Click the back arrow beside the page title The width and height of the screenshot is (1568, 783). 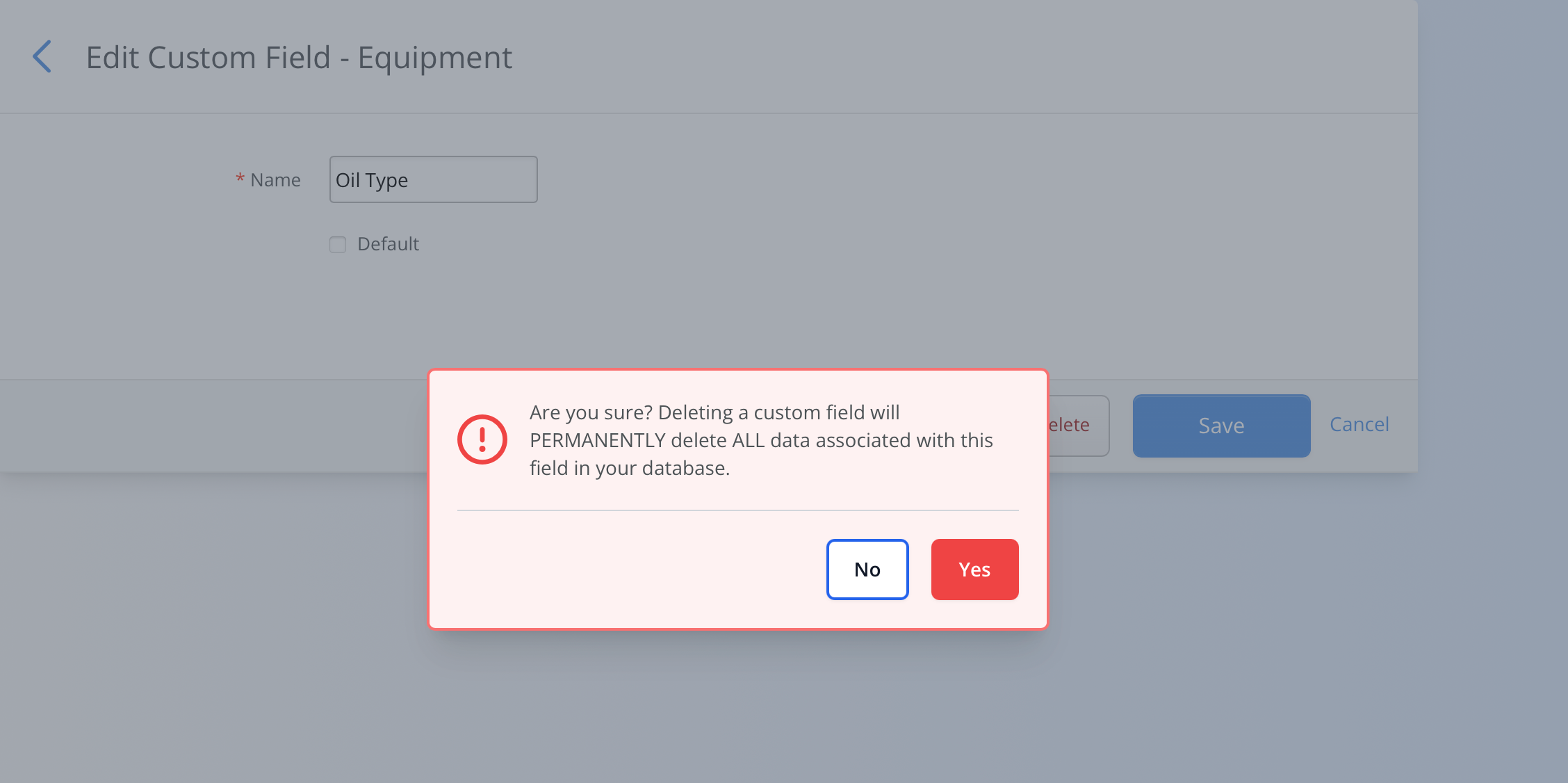click(x=42, y=57)
